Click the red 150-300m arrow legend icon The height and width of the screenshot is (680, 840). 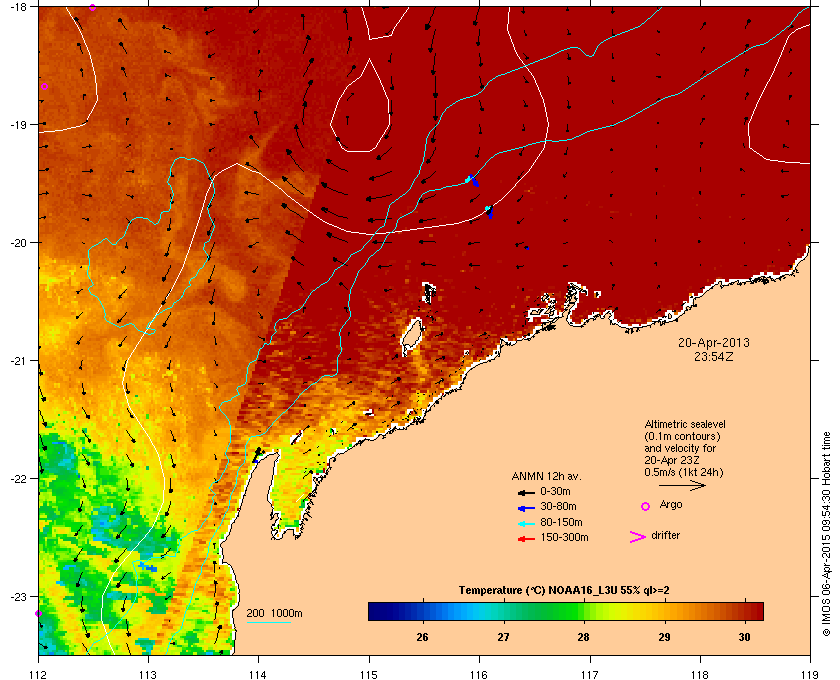click(x=526, y=539)
